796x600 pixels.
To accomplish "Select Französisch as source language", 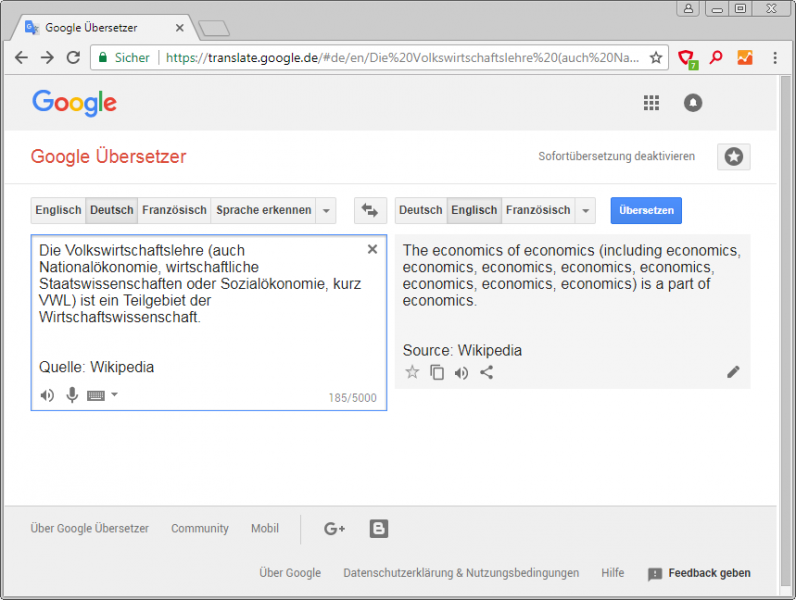I will [174, 210].
